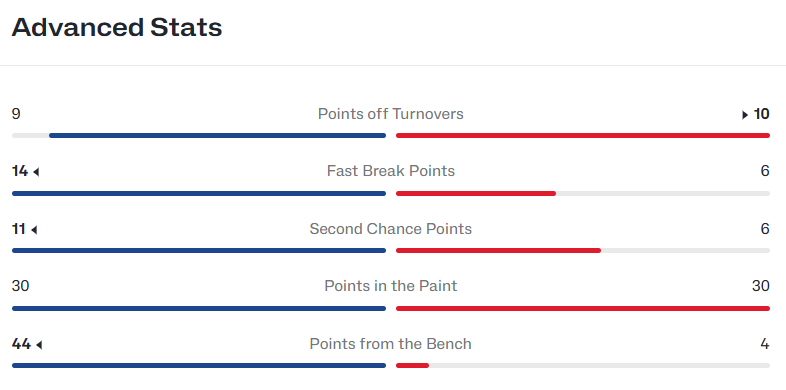
Task: Click the right team's bench value 4
Action: point(764,344)
